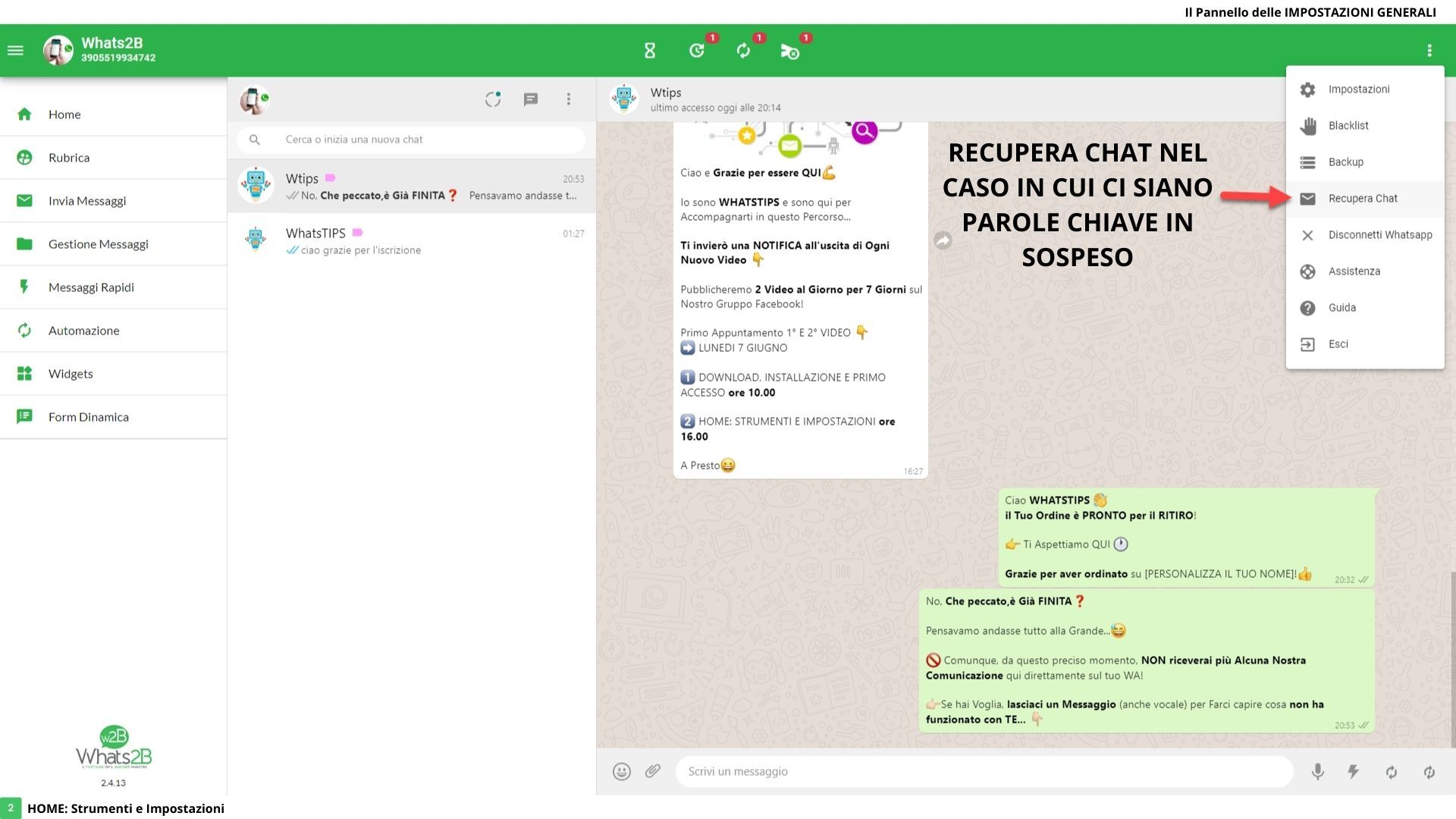Open Messaggi Rapidi in the sidebar
The width and height of the screenshot is (1456, 819).
[114, 287]
